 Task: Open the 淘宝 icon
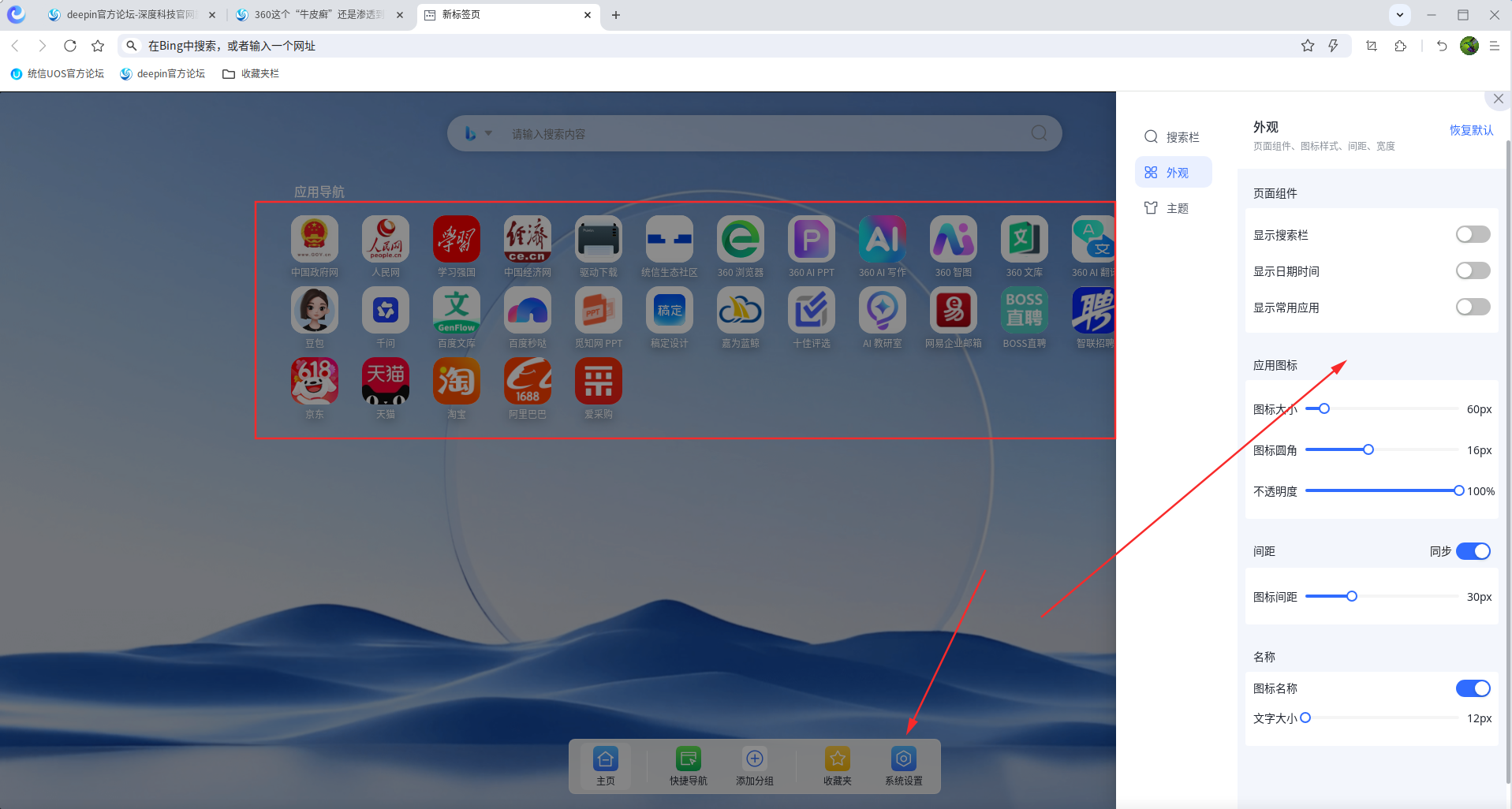457,381
